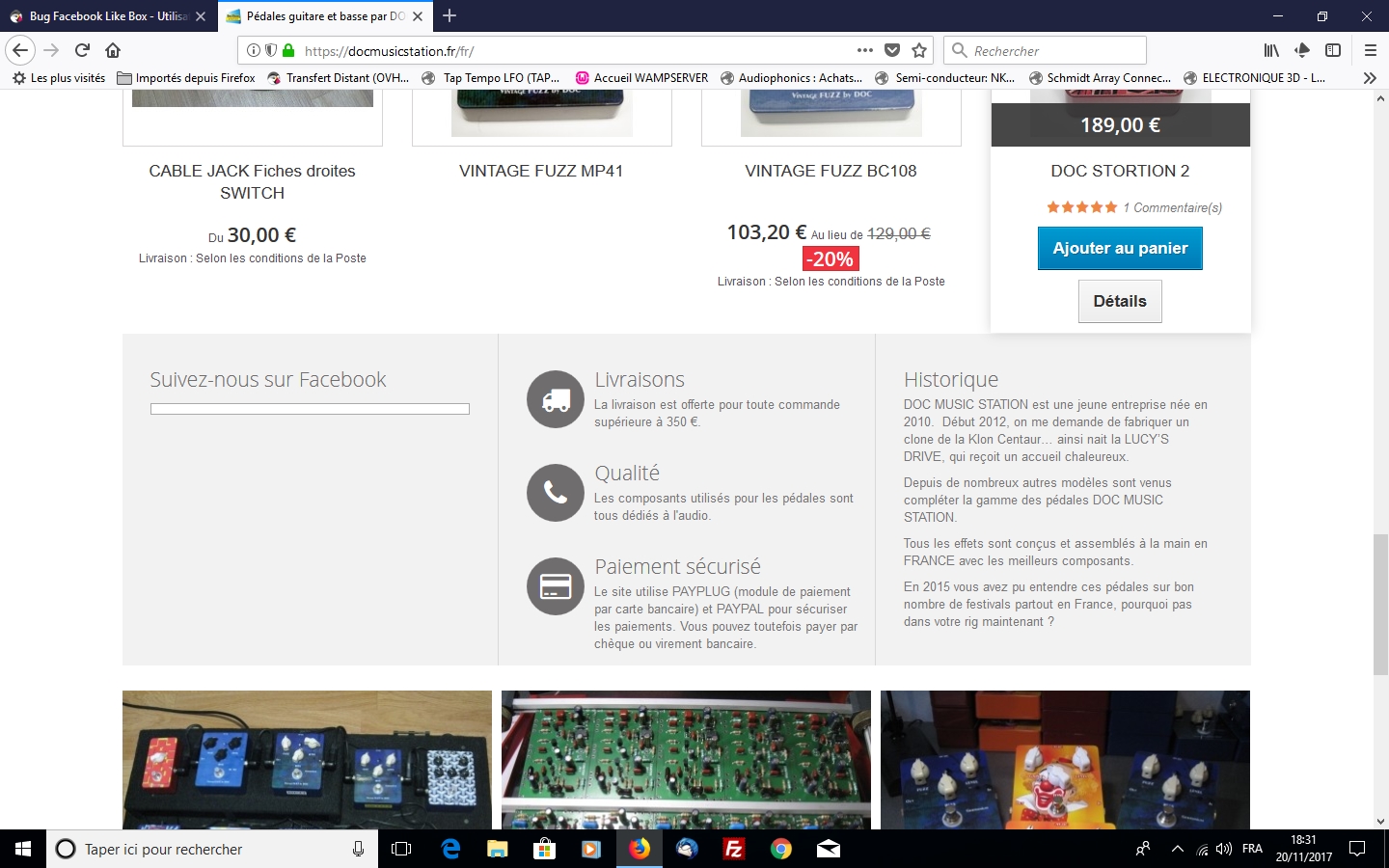The image size is (1389, 868).
Task: Open the Firefox hamburger menu
Action: 1370,50
